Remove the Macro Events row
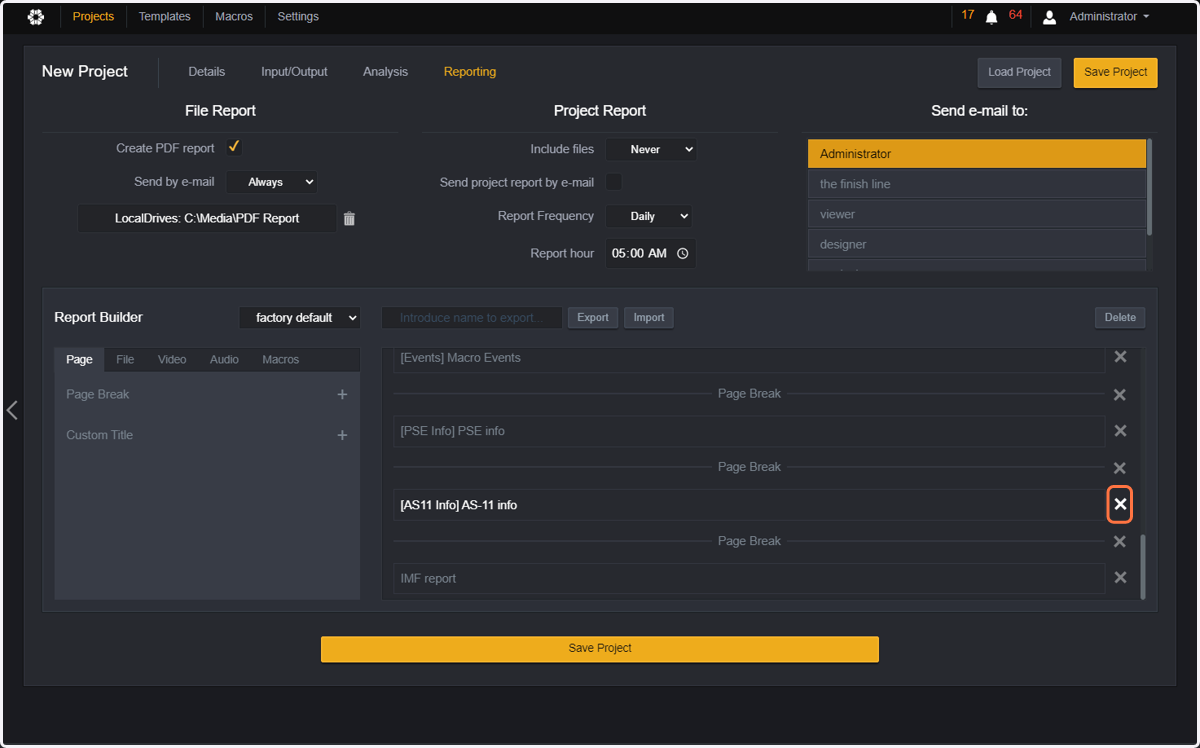 point(1120,357)
